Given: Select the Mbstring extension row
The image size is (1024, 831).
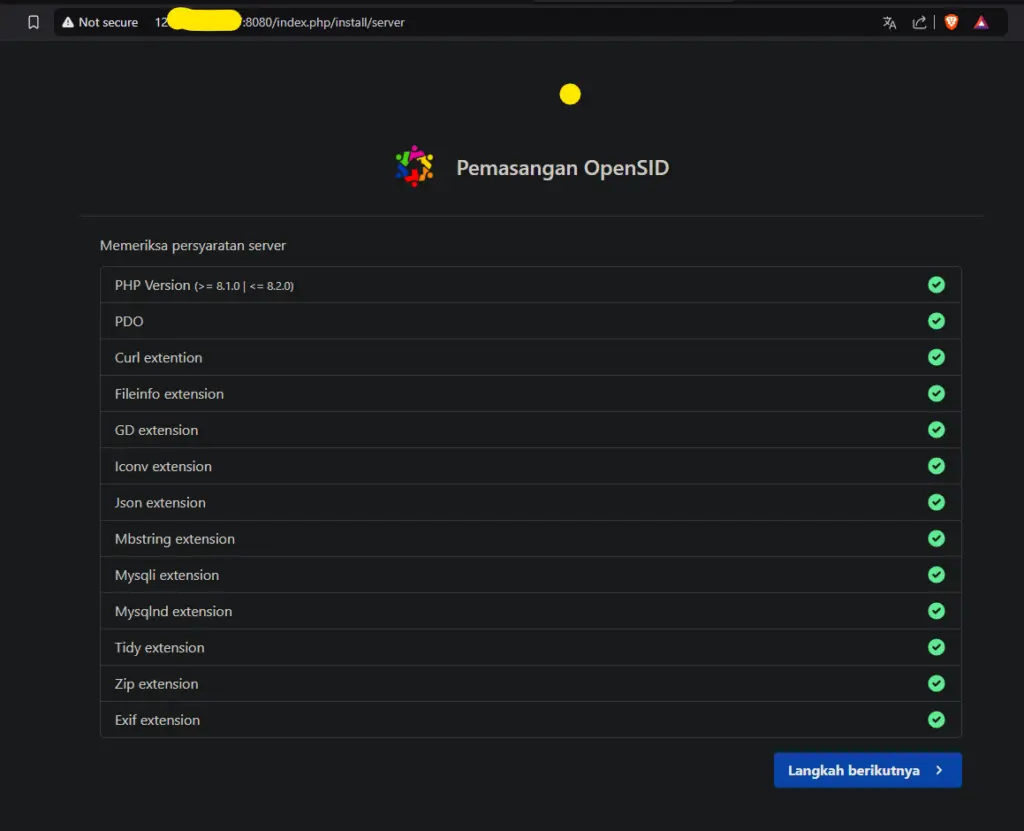Looking at the screenshot, I should tap(530, 538).
